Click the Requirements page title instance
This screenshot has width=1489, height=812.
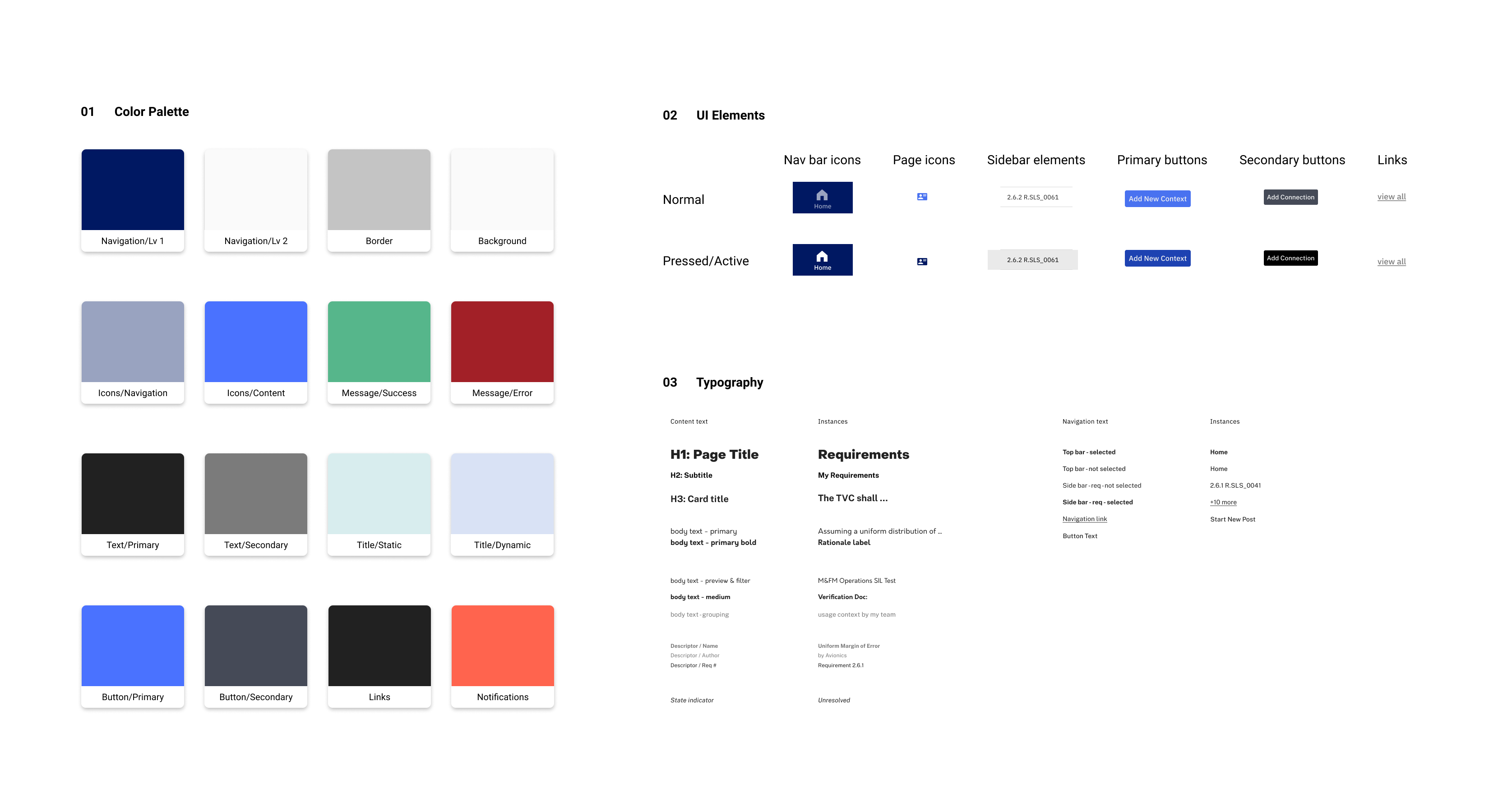(863, 455)
